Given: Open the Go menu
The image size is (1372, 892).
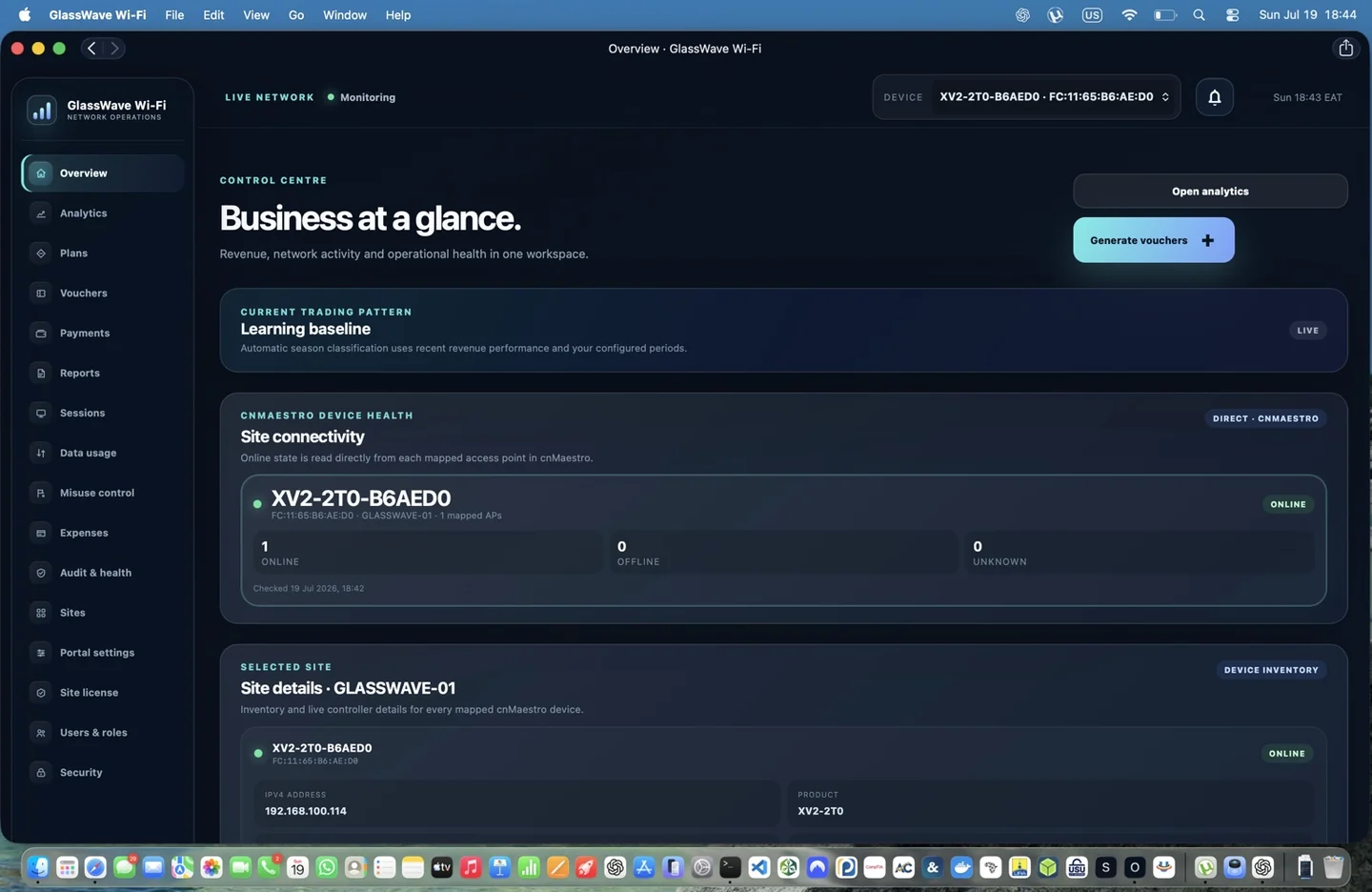Looking at the screenshot, I should 296,15.
